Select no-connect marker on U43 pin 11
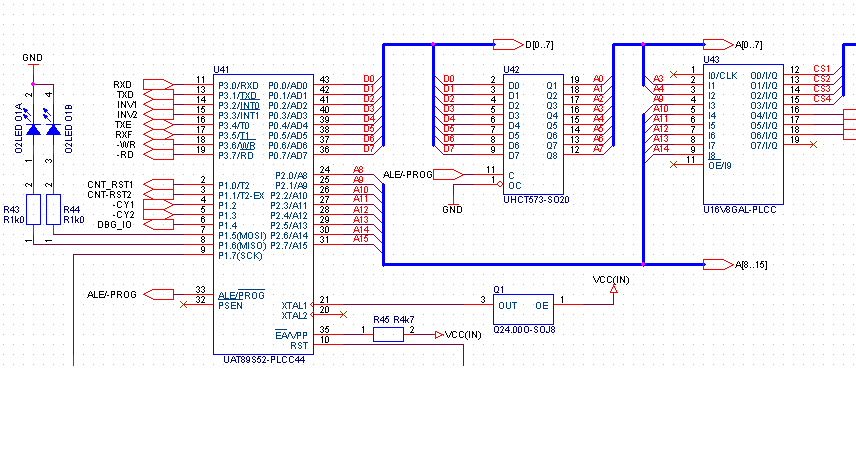 coord(673,164)
